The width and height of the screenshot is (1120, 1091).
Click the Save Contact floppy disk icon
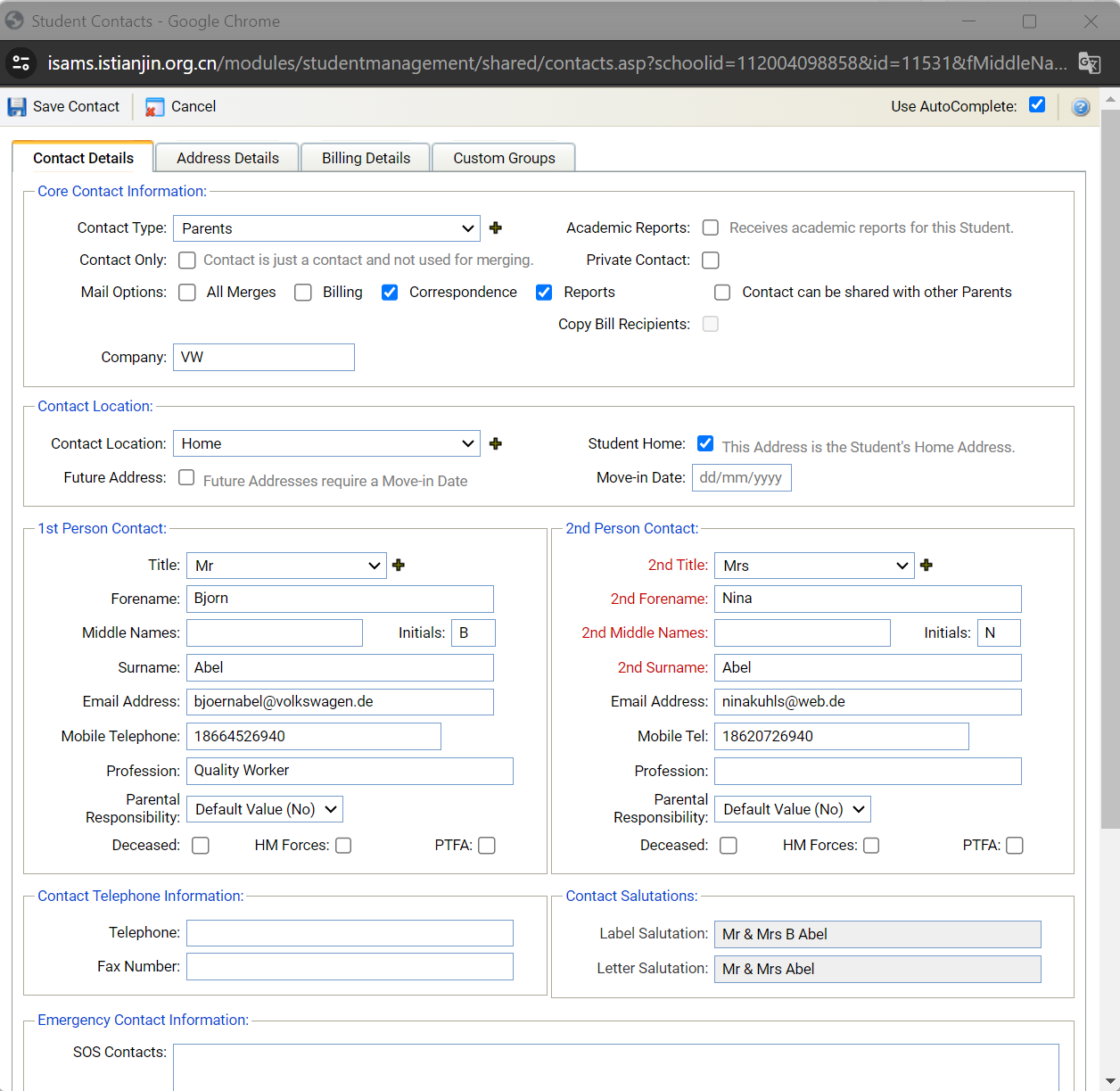17,107
